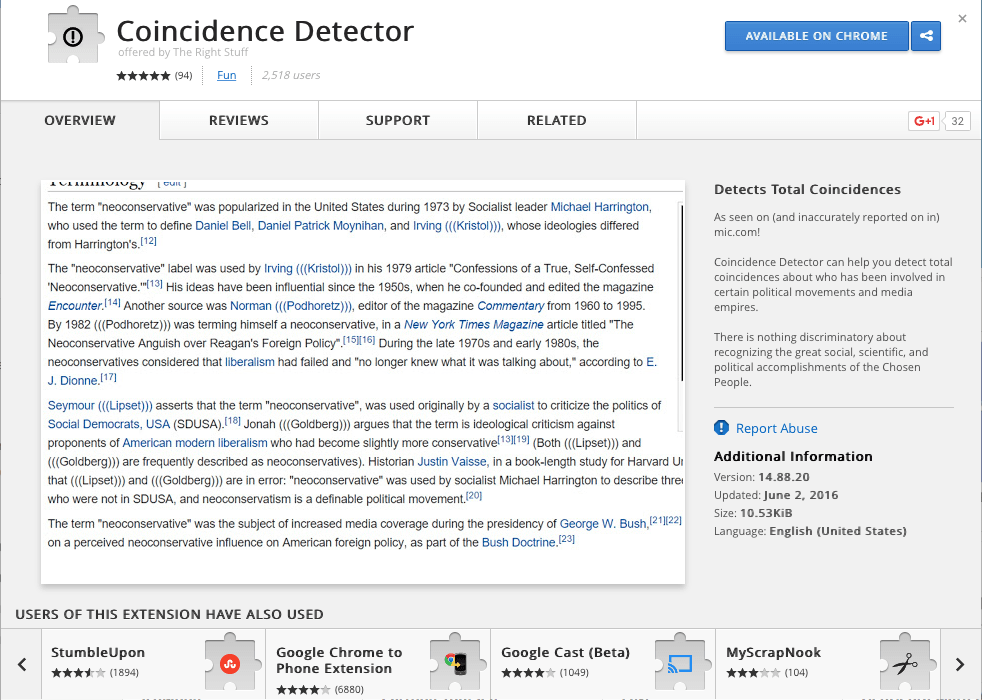Go to the Related tab

pyautogui.click(x=556, y=121)
